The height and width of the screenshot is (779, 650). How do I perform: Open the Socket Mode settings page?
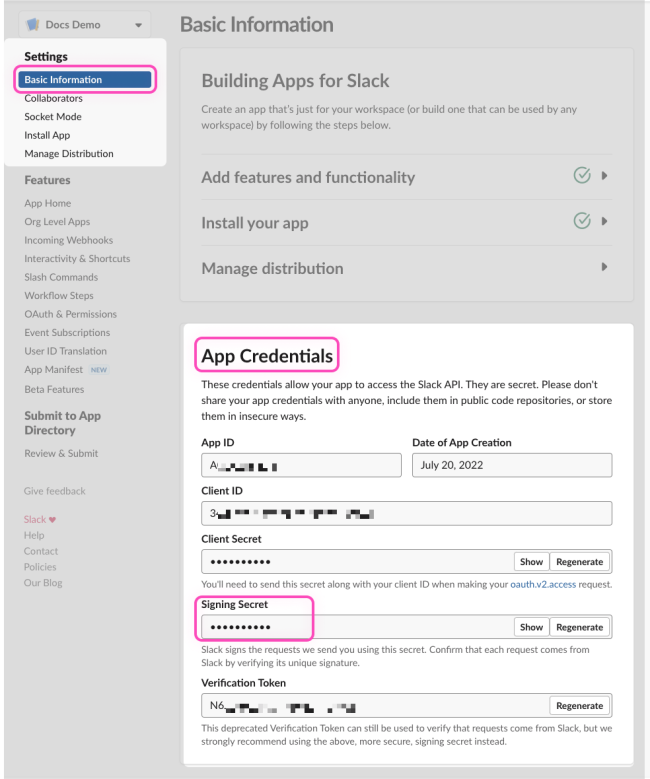click(53, 117)
